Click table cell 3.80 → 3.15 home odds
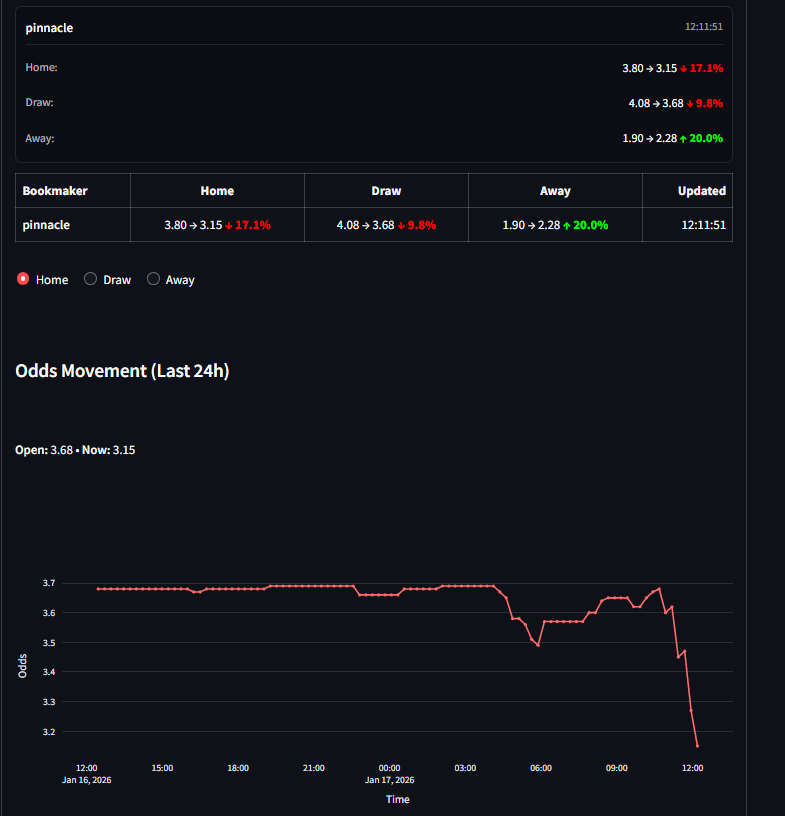The image size is (785, 816). click(x=217, y=225)
